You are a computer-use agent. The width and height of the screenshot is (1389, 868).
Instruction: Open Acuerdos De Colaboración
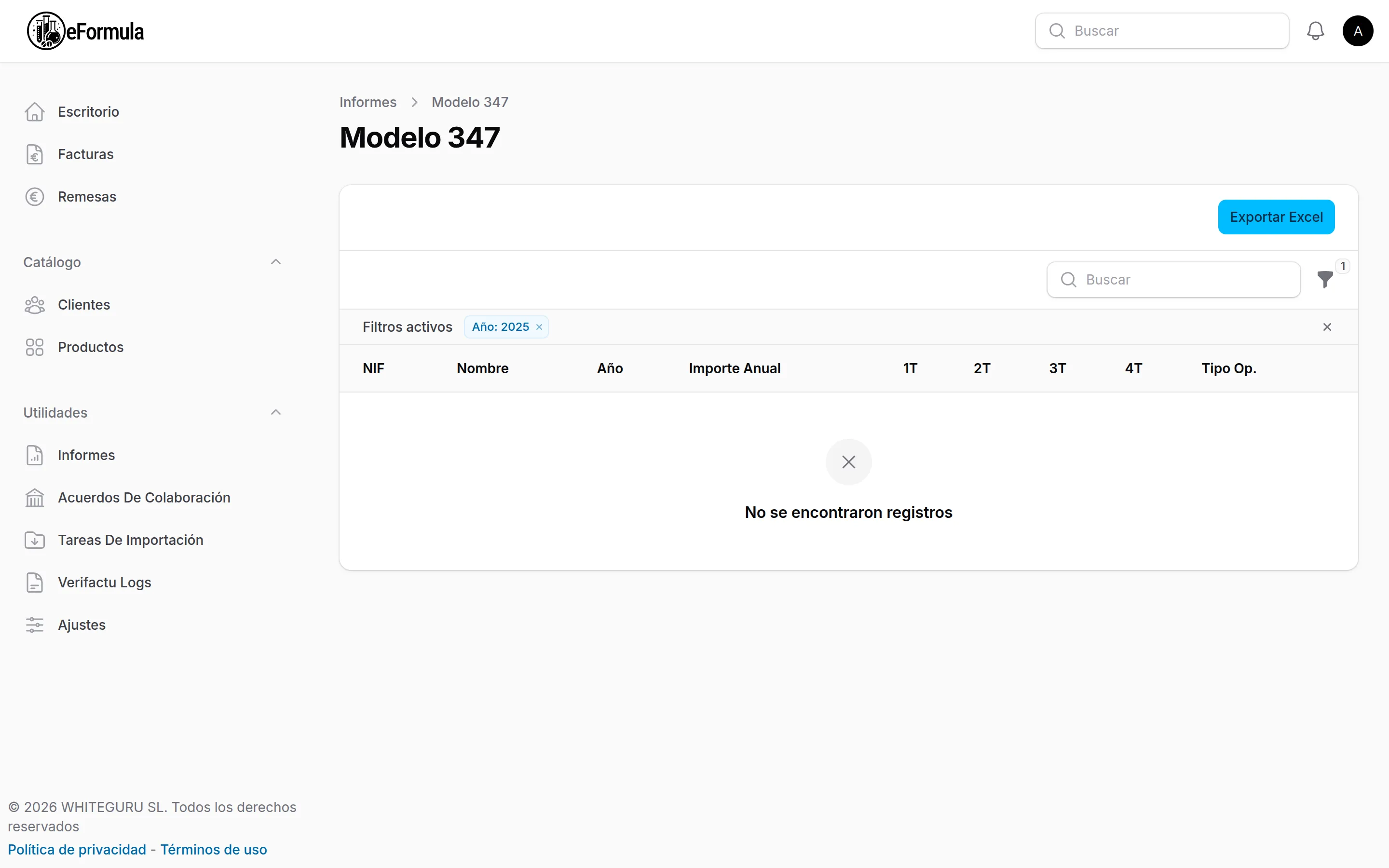point(144,498)
